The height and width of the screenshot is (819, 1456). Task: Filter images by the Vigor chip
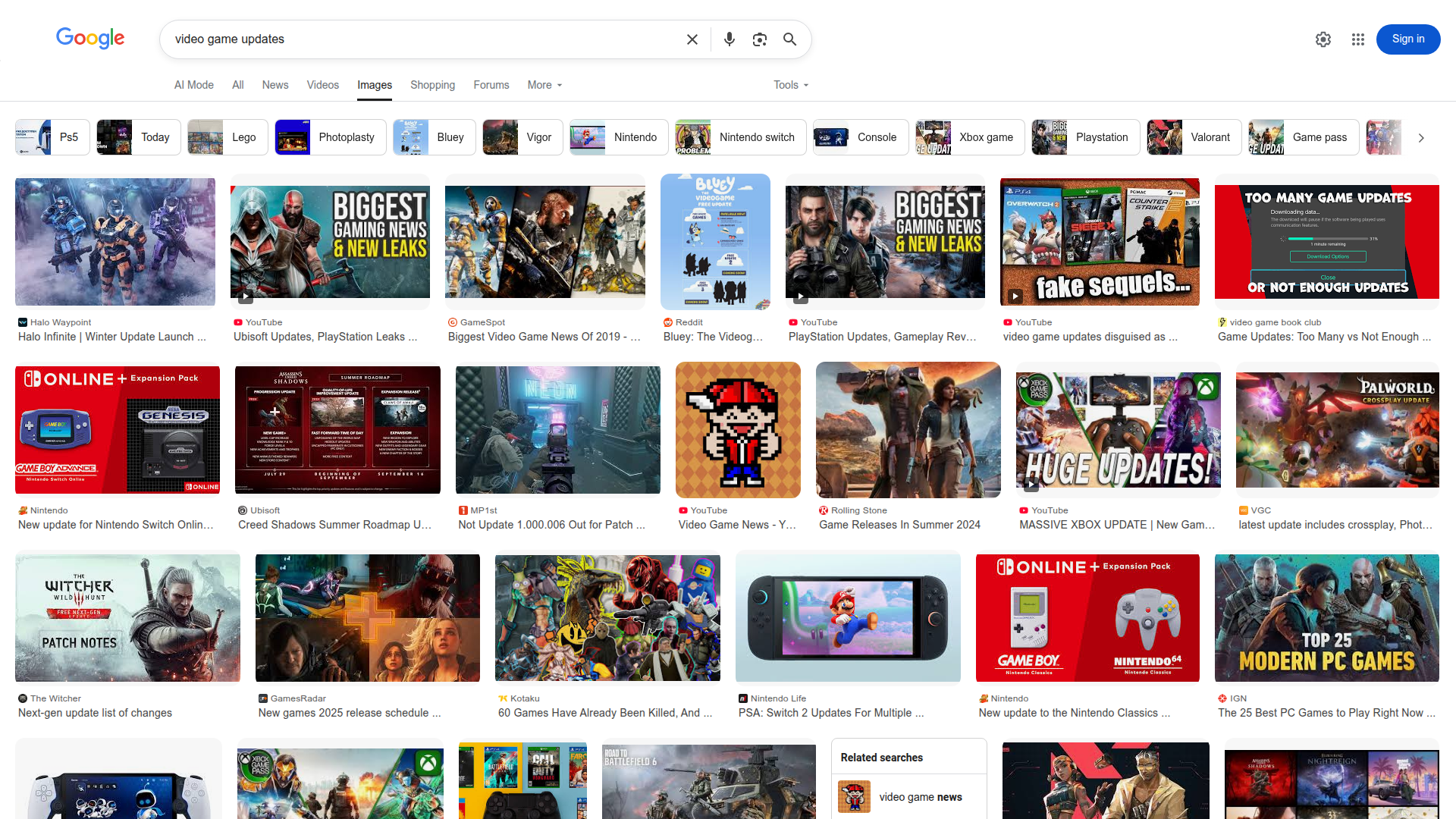pos(523,137)
